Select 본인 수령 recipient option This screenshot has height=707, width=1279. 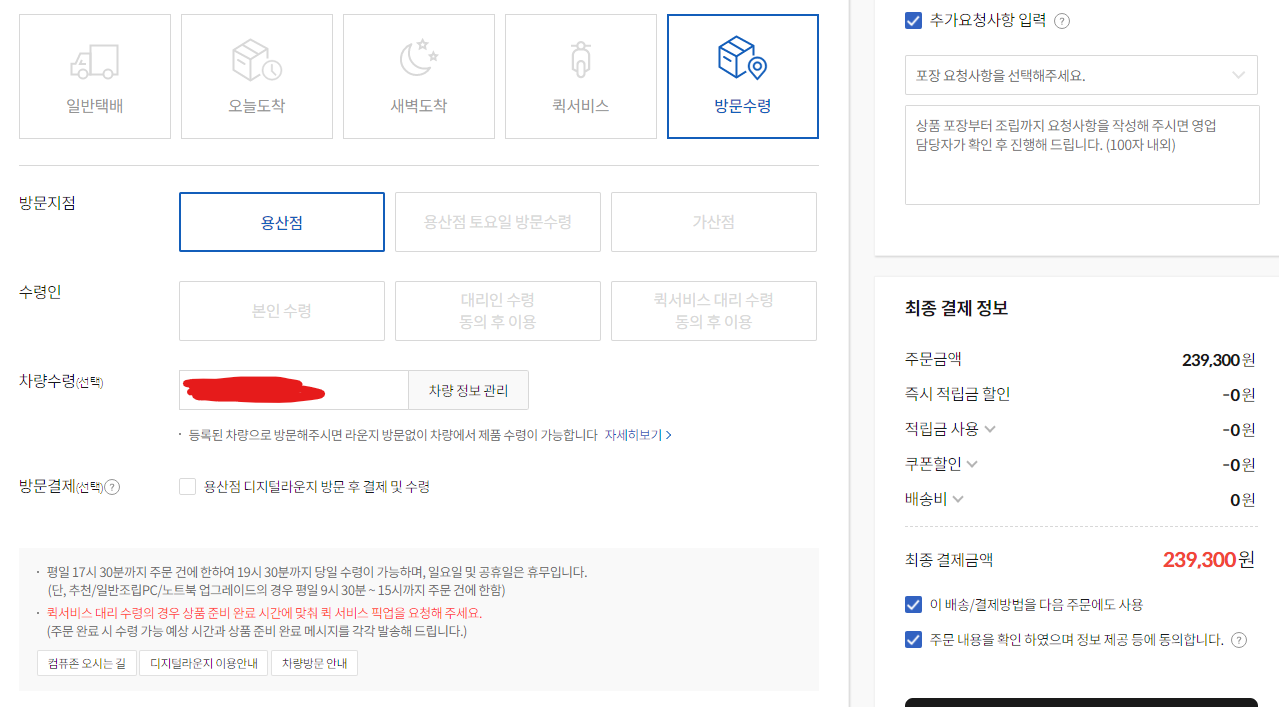[282, 311]
